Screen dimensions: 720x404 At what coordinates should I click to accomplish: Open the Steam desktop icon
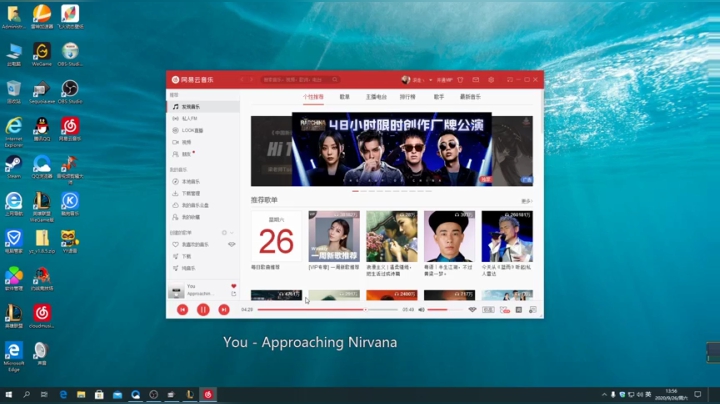pyautogui.click(x=13, y=167)
